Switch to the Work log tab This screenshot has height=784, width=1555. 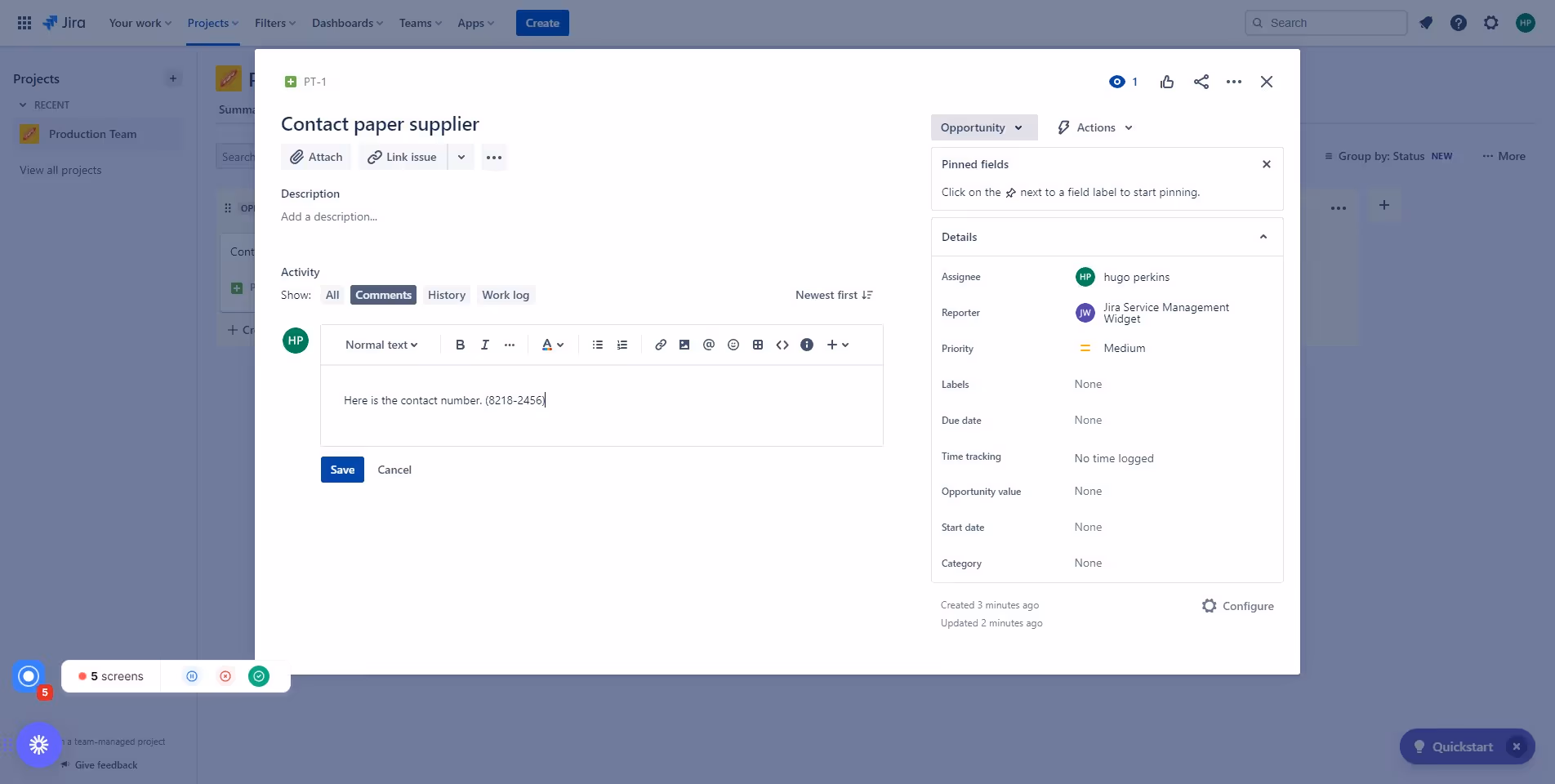click(506, 295)
